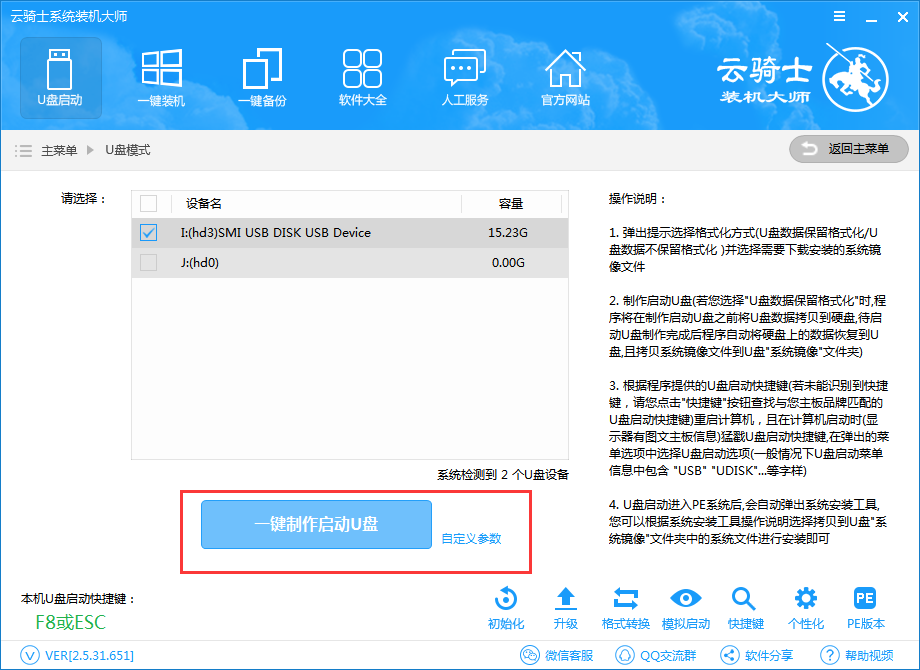Click the 0.00G capacity cell
The image size is (920, 670).
(x=508, y=262)
